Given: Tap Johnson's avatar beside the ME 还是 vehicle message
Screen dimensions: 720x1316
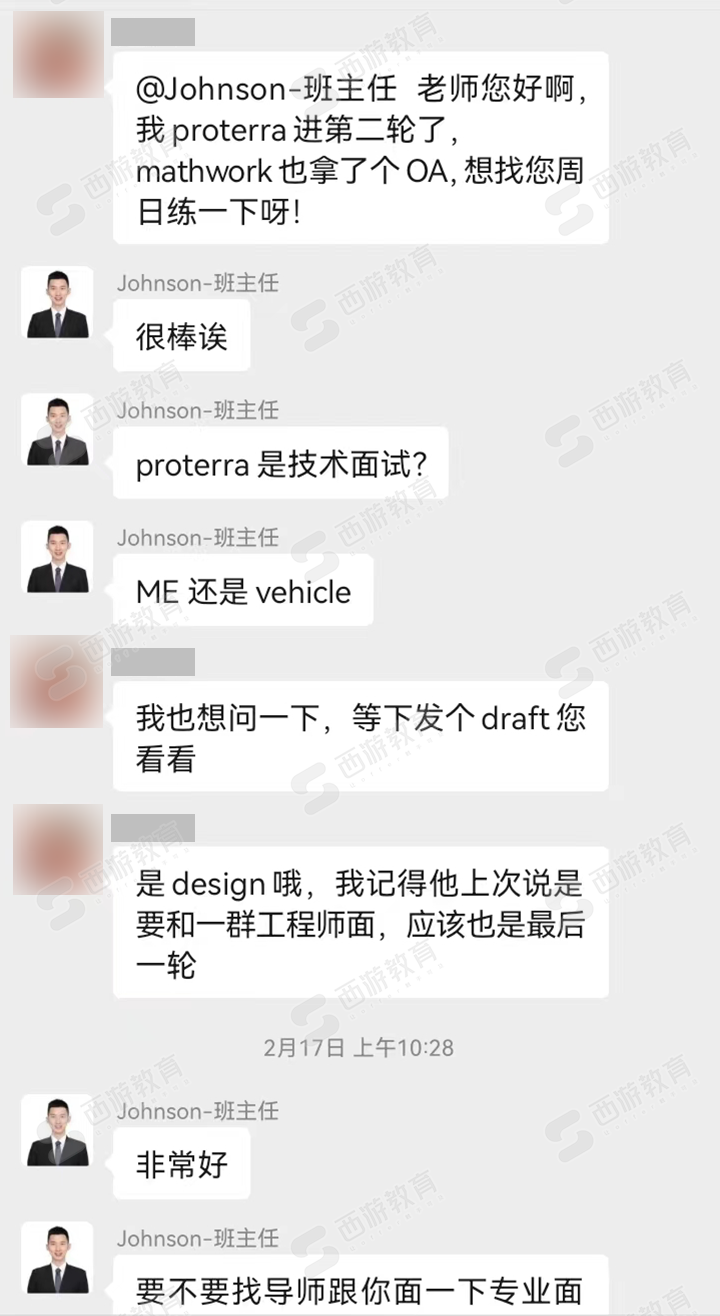Looking at the screenshot, I should click(57, 558).
